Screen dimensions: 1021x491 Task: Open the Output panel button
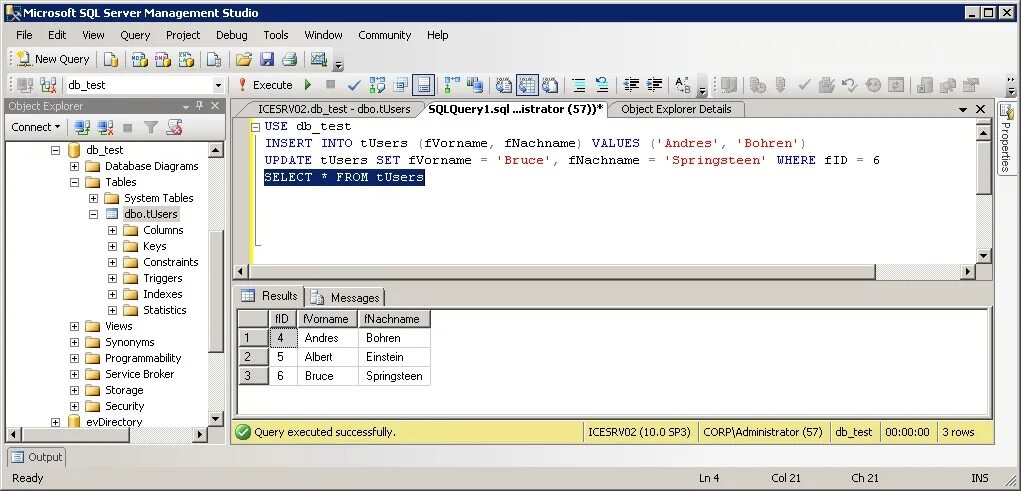point(36,457)
